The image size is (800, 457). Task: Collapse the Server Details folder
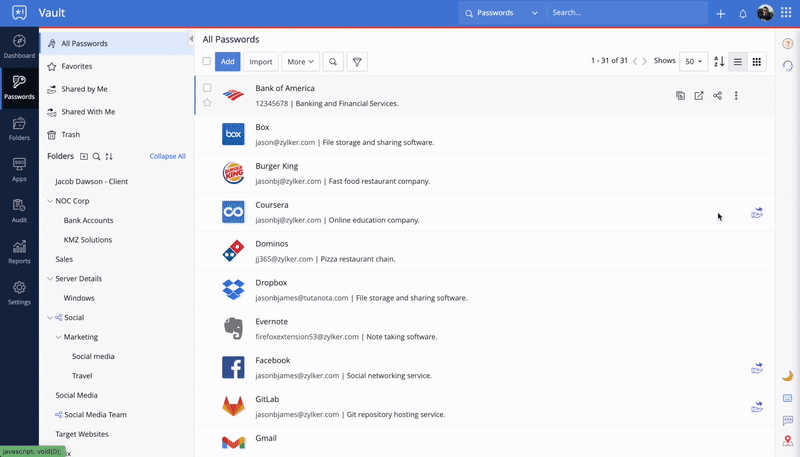tap(50, 278)
